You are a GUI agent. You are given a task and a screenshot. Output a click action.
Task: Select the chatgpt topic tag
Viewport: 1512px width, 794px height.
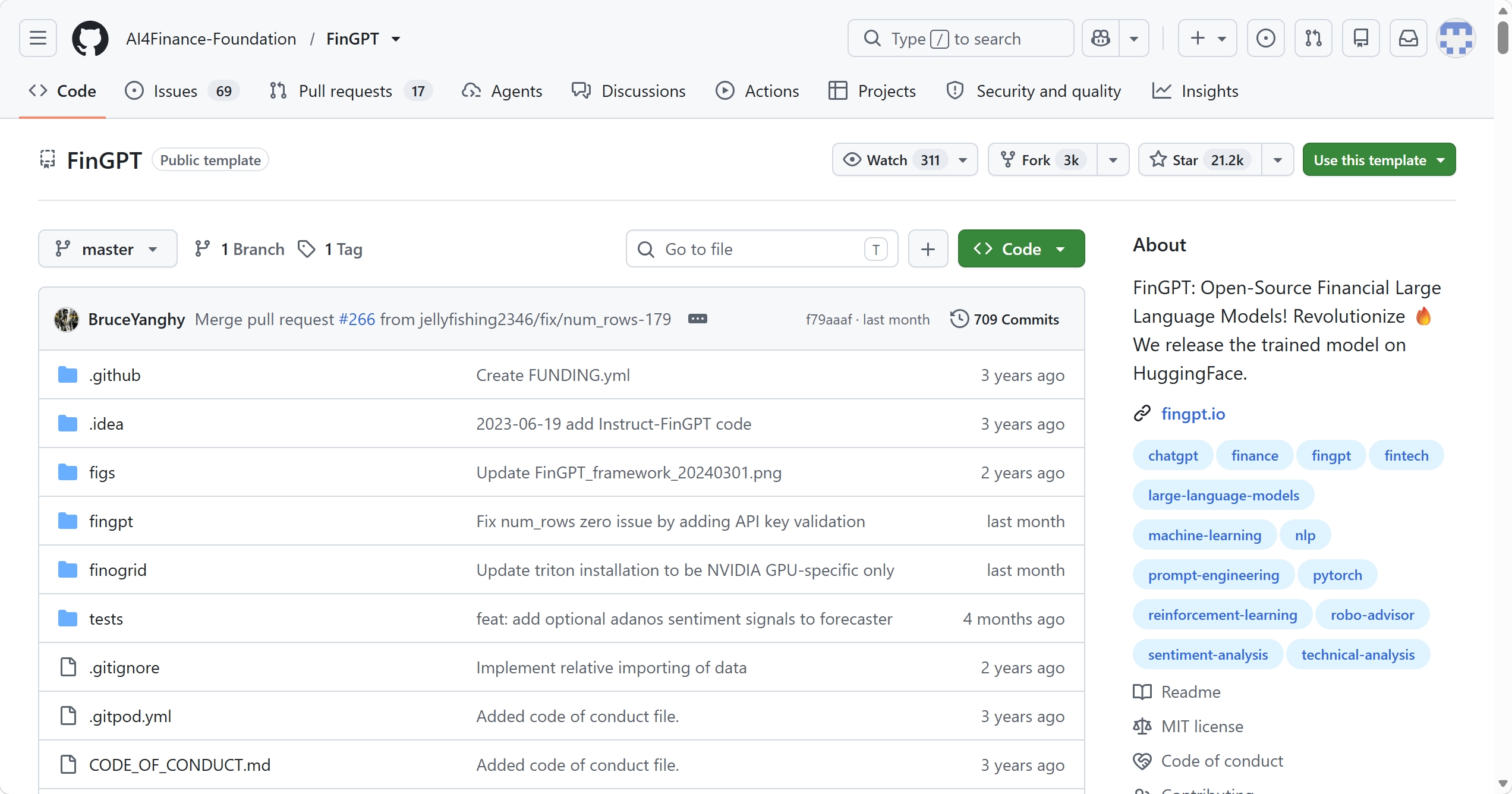[x=1173, y=455]
